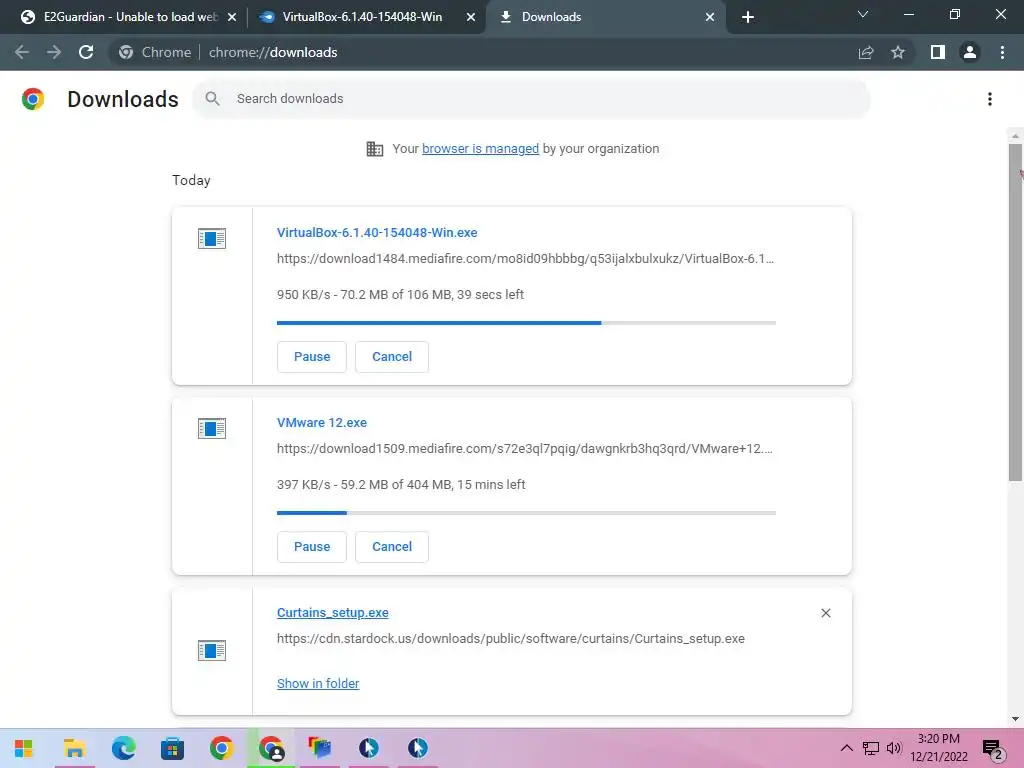Click Show in folder for Curtains_setup

pos(318,683)
